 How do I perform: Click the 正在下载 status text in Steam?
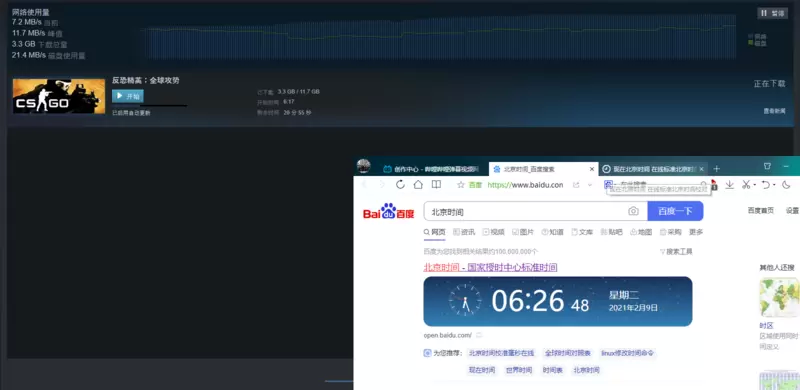coord(769,83)
